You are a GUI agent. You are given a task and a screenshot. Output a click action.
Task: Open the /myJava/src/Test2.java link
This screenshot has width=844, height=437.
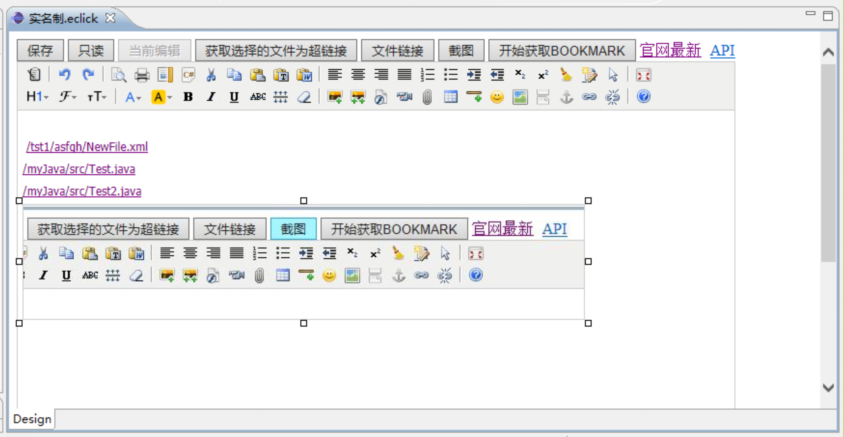82,191
